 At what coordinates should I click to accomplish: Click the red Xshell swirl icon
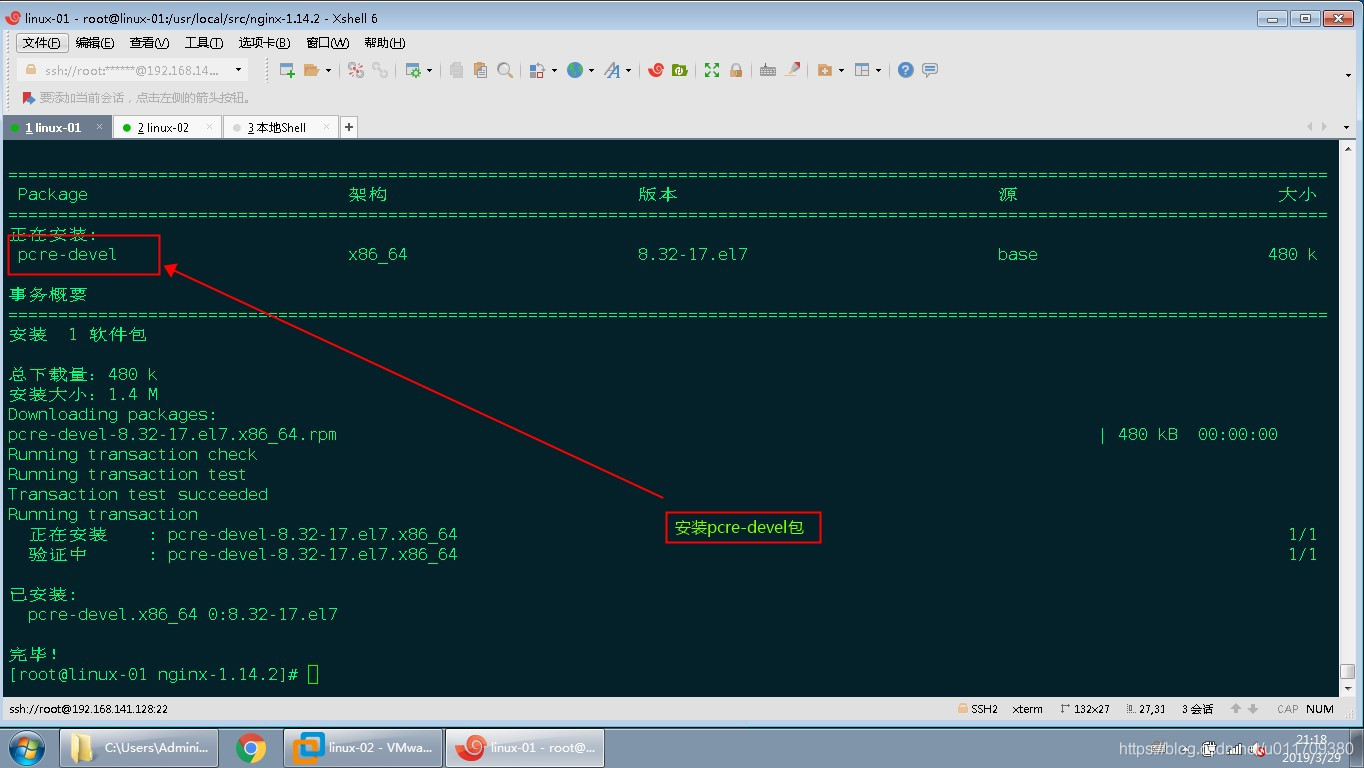(x=656, y=70)
